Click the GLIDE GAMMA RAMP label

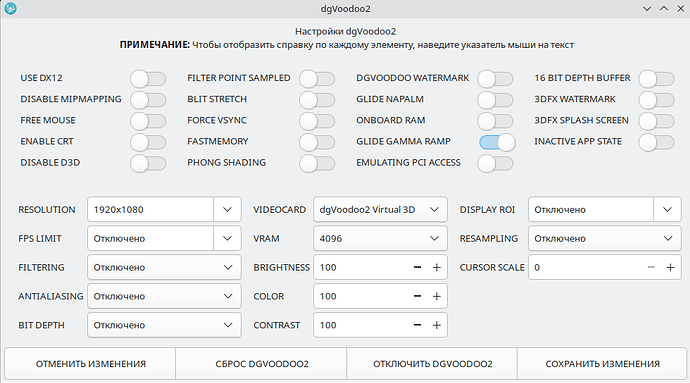(403, 141)
